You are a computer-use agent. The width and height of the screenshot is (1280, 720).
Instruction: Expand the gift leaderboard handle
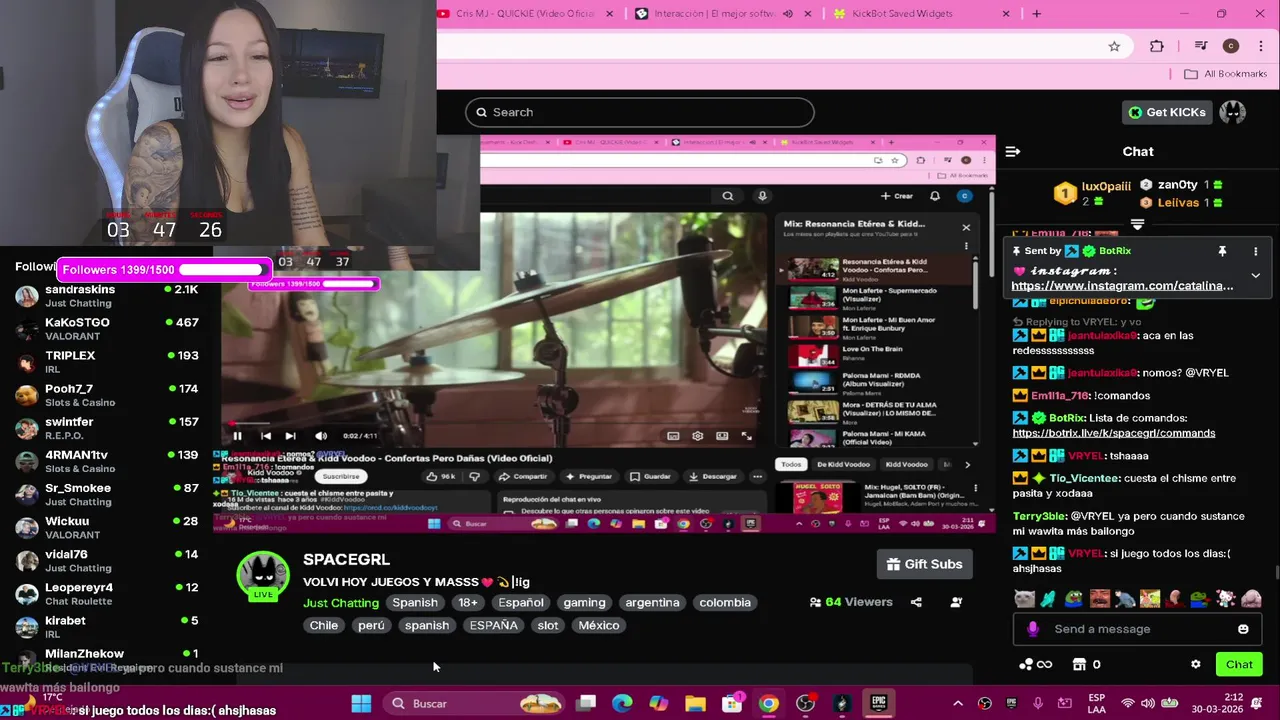[x=1137, y=224]
